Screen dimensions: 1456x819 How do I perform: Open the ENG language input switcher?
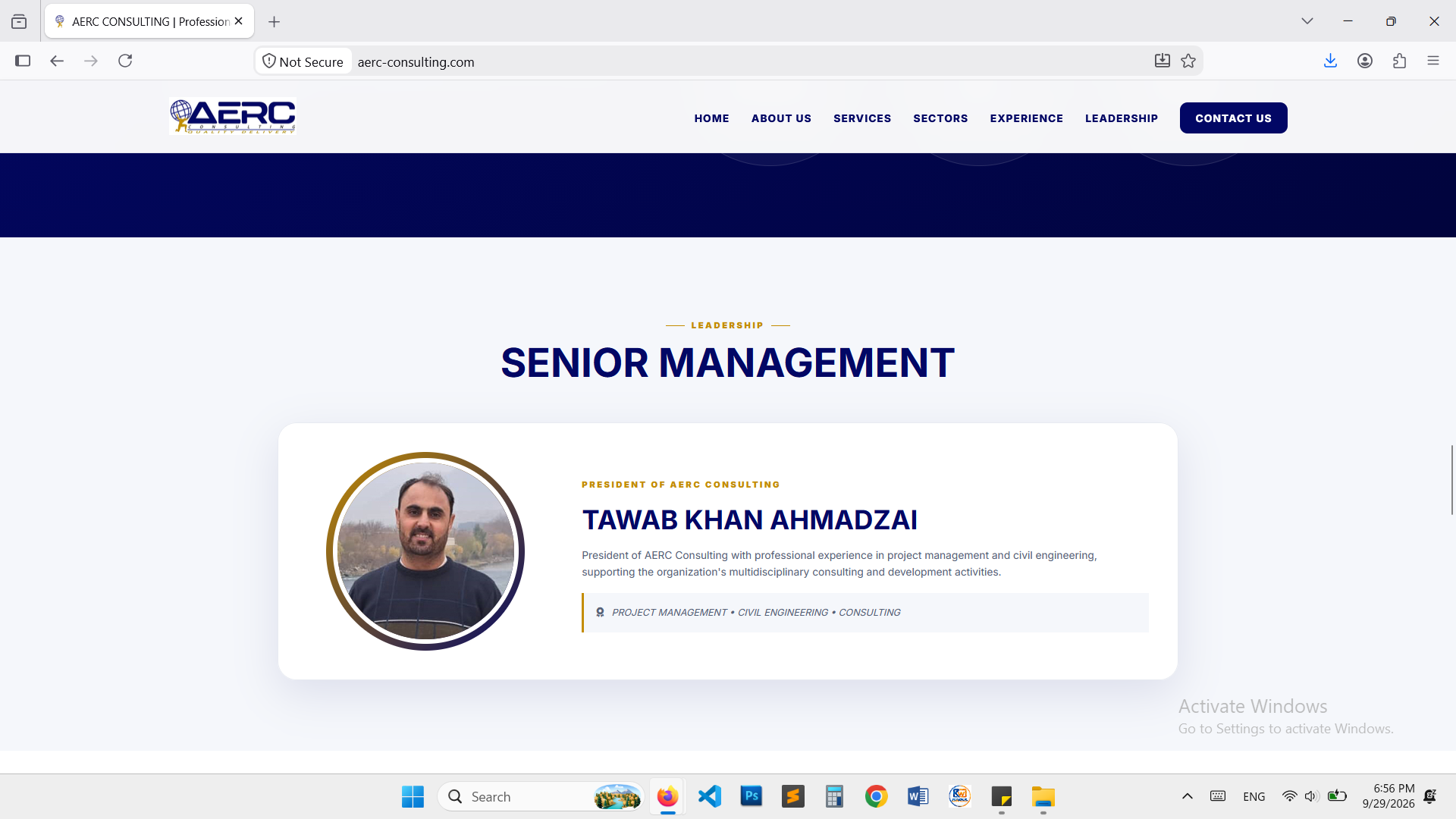pos(1254,797)
